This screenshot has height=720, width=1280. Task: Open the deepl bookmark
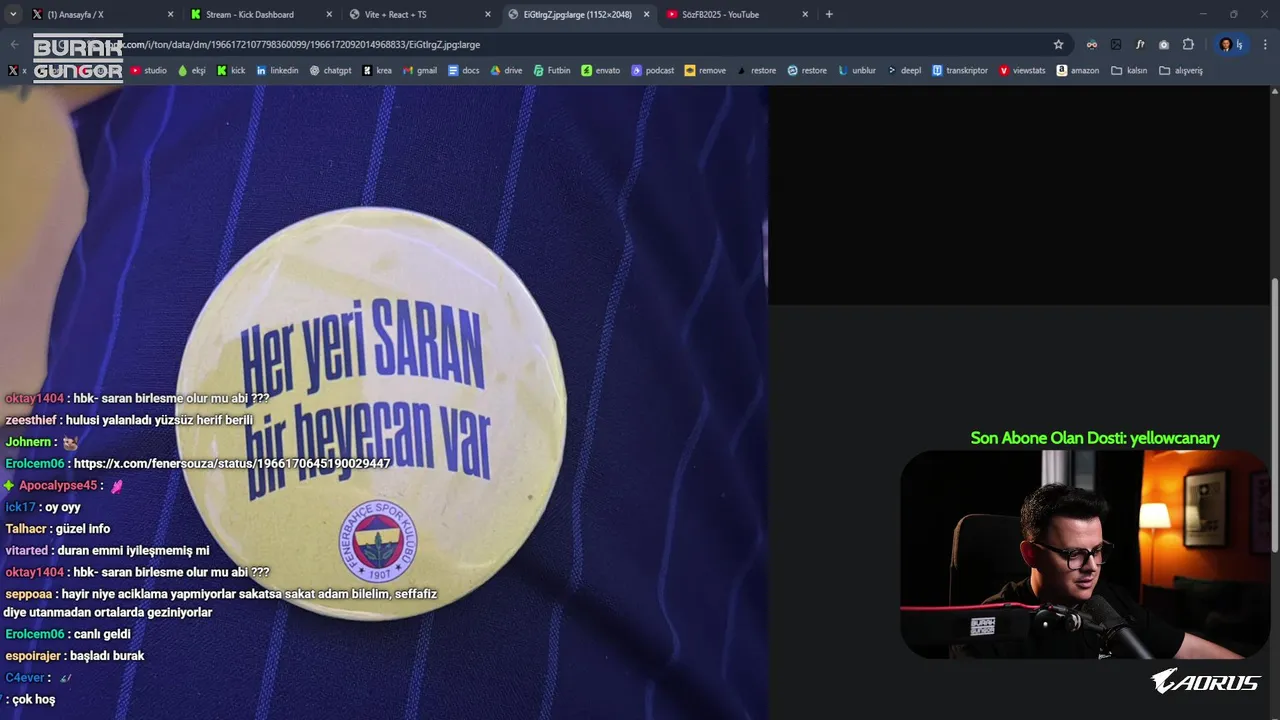tap(904, 71)
